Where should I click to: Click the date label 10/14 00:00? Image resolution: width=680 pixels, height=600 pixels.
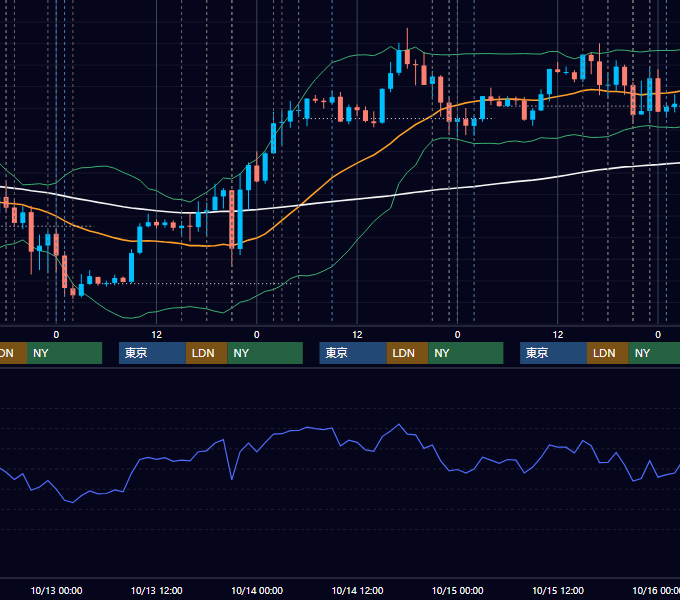click(257, 590)
